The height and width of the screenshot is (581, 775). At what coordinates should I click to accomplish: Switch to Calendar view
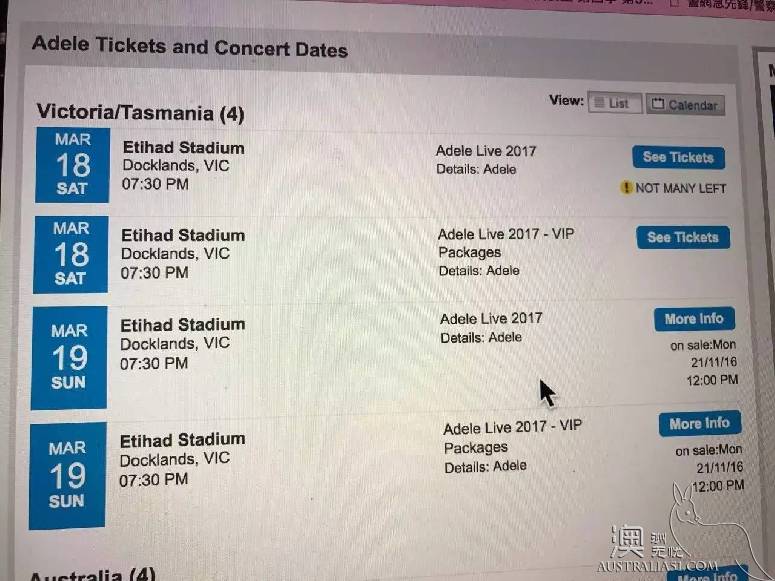(685, 105)
